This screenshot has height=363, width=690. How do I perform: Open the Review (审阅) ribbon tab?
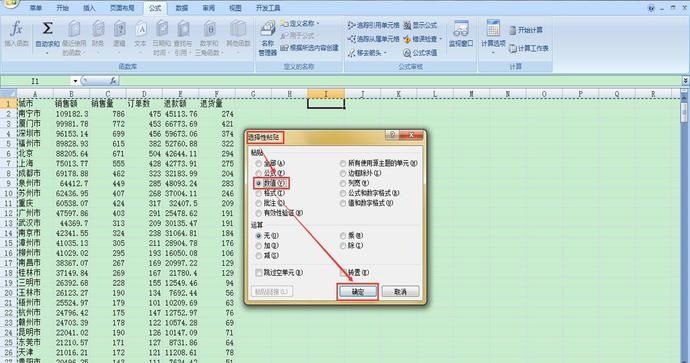click(x=209, y=8)
